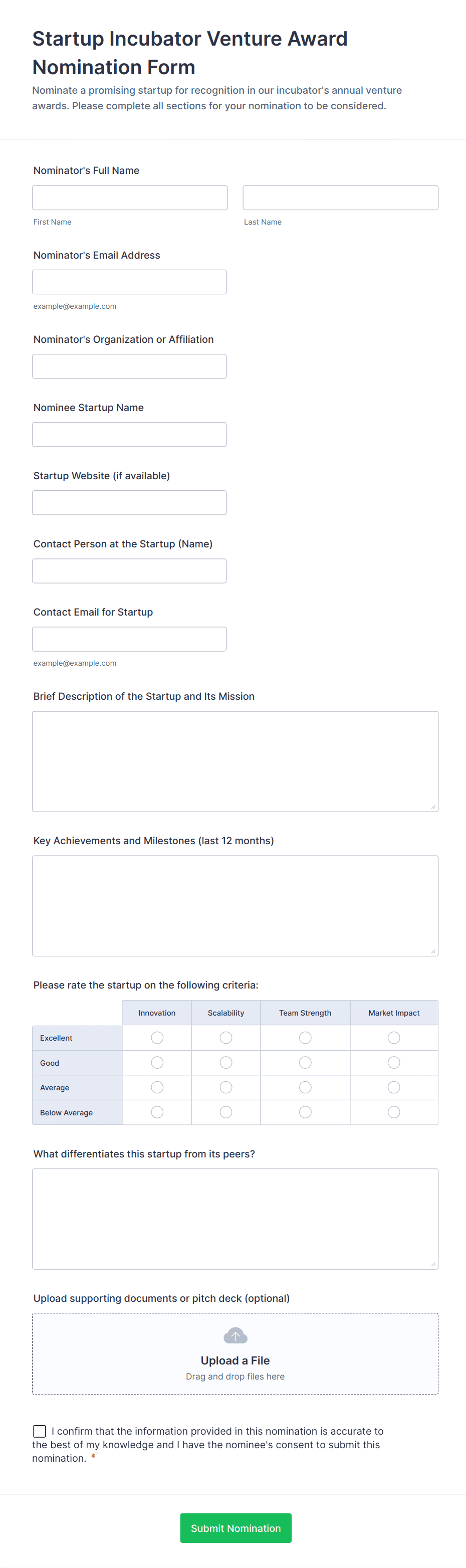Check the accuracy confirmation checkbox
Viewport: 466px width, 1568px height.
[40, 1431]
